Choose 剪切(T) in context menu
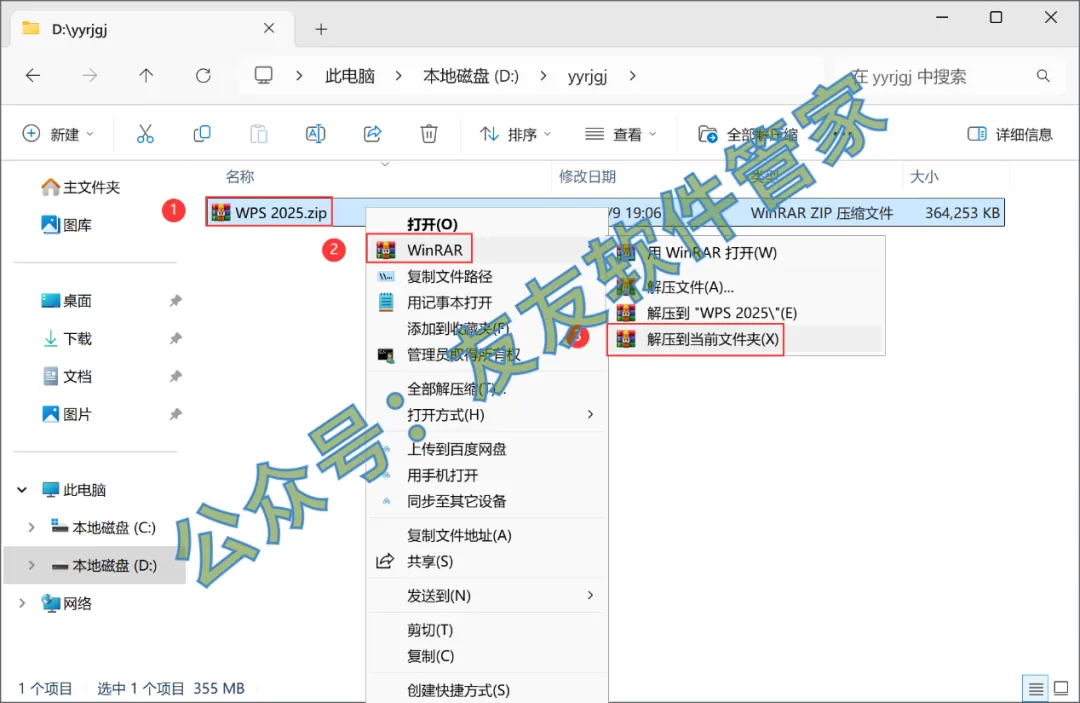 pyautogui.click(x=430, y=630)
